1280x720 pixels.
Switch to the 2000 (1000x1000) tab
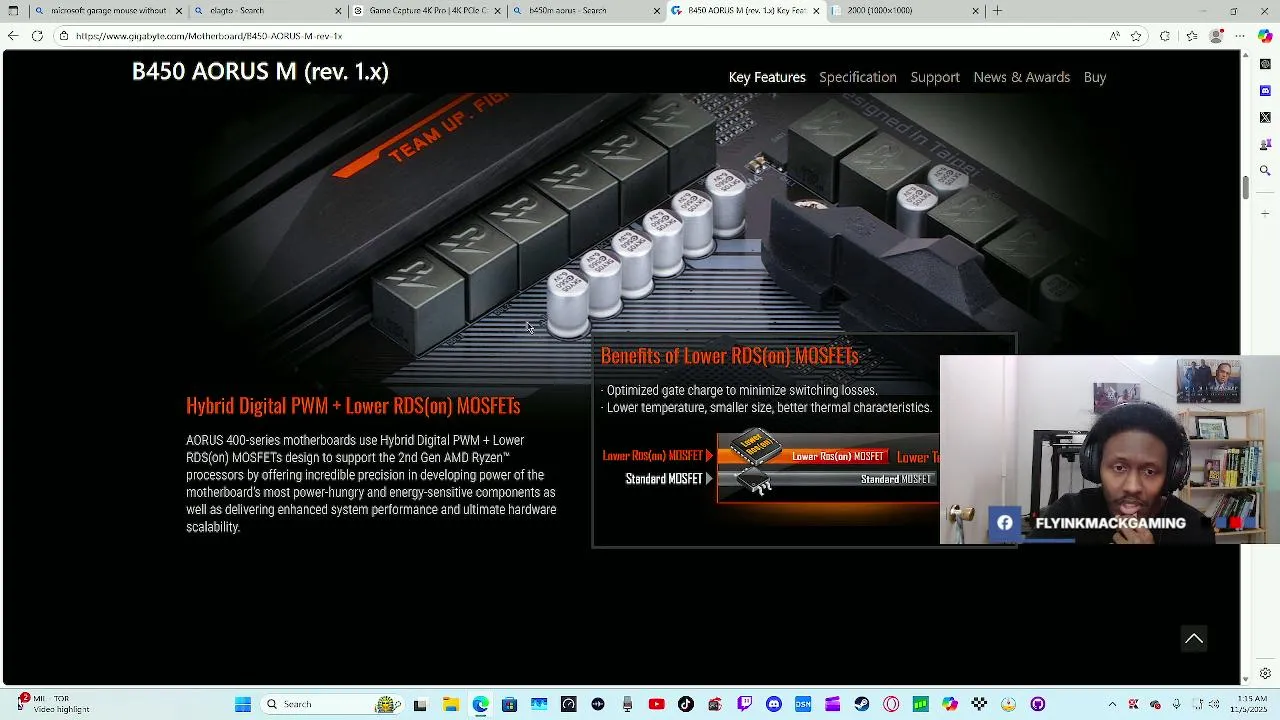point(905,11)
